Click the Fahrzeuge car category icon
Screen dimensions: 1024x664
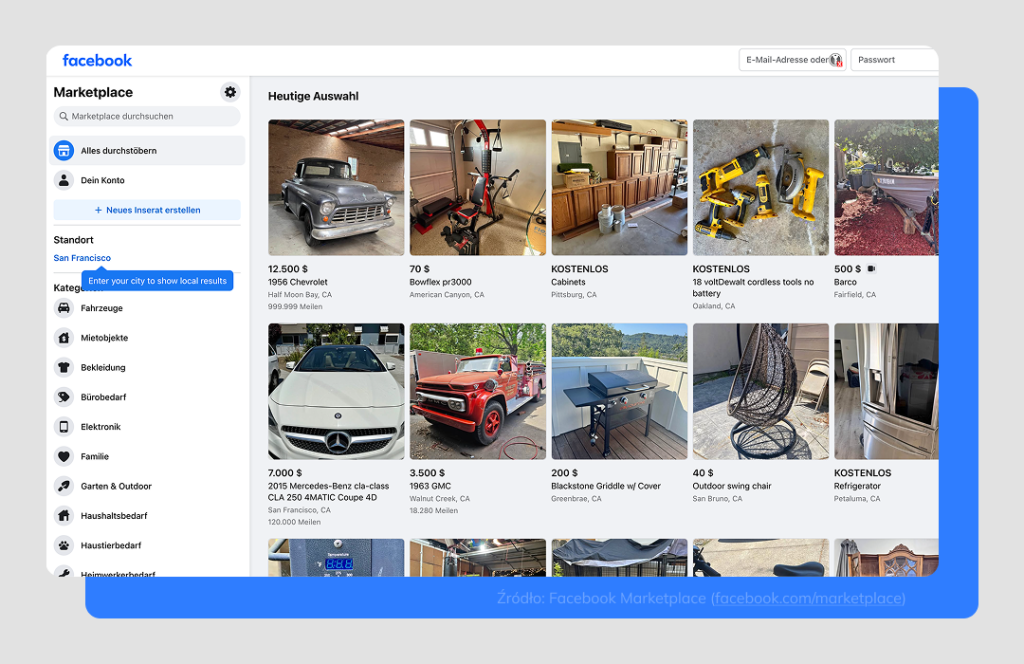[64, 308]
